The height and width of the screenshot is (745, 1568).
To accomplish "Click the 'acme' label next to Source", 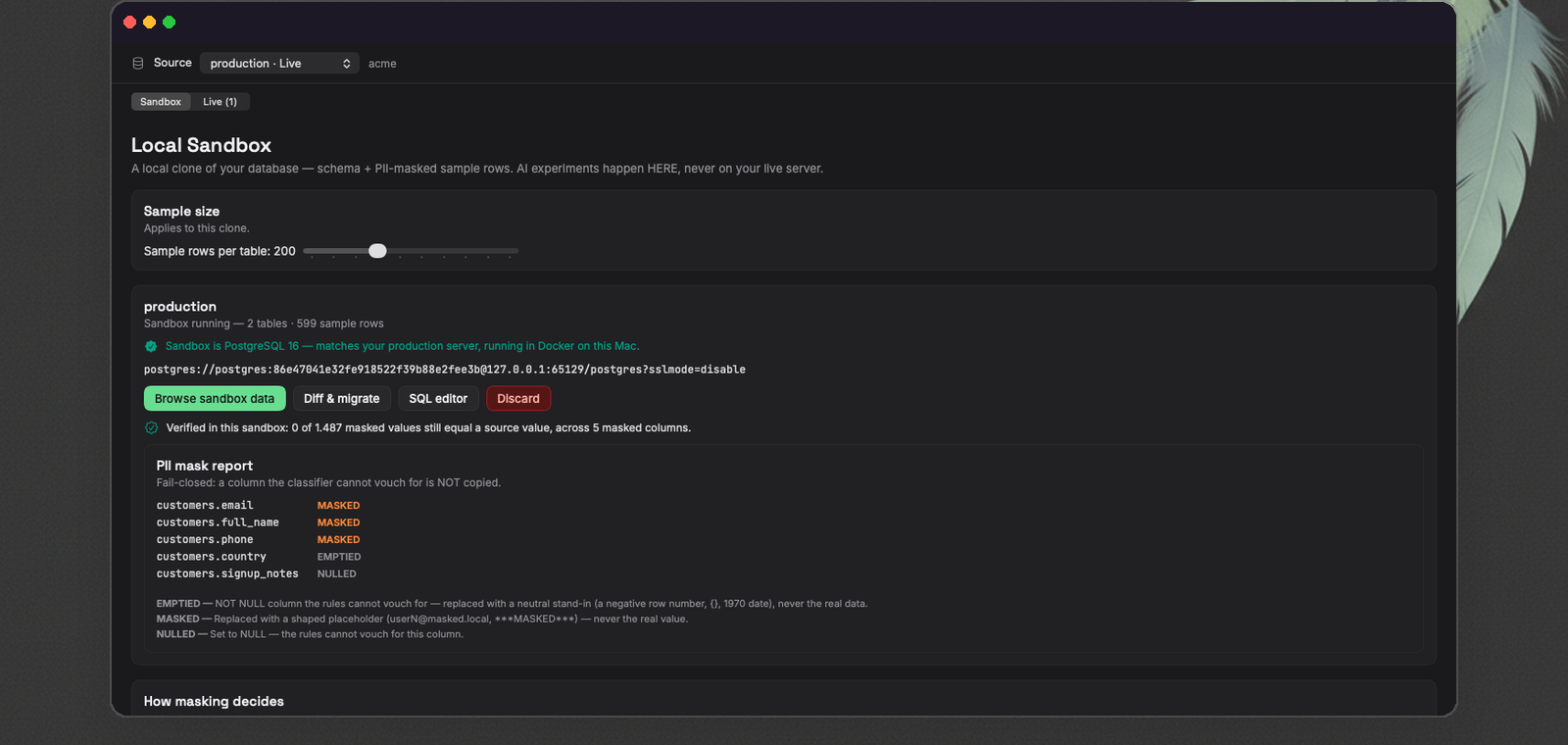I will tap(382, 64).
